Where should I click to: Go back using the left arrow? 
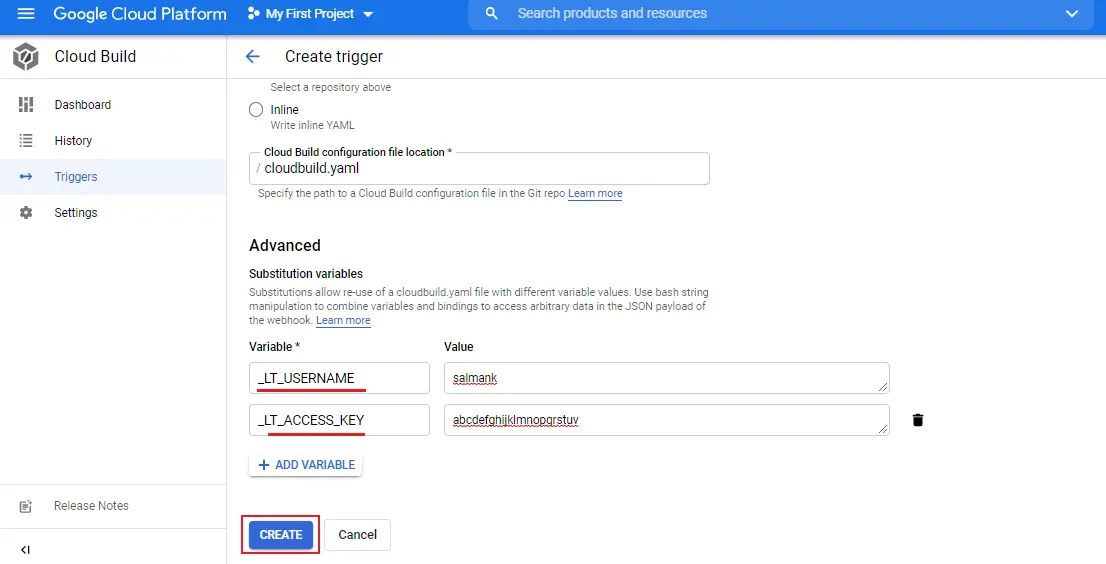(253, 56)
